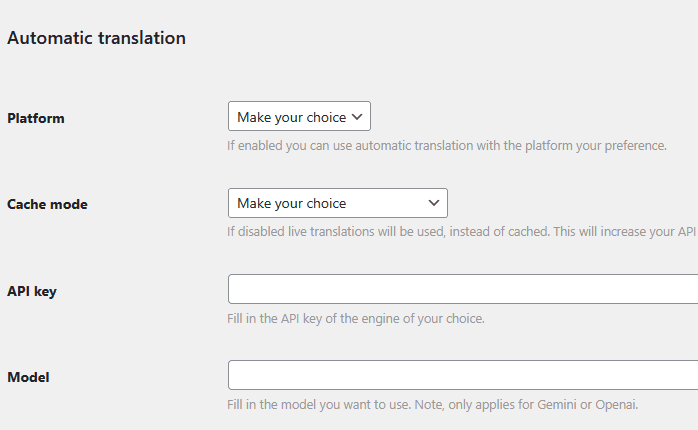Click the chevron arrow in Cache mode select
Screen dimensions: 698x430
(x=434, y=203)
